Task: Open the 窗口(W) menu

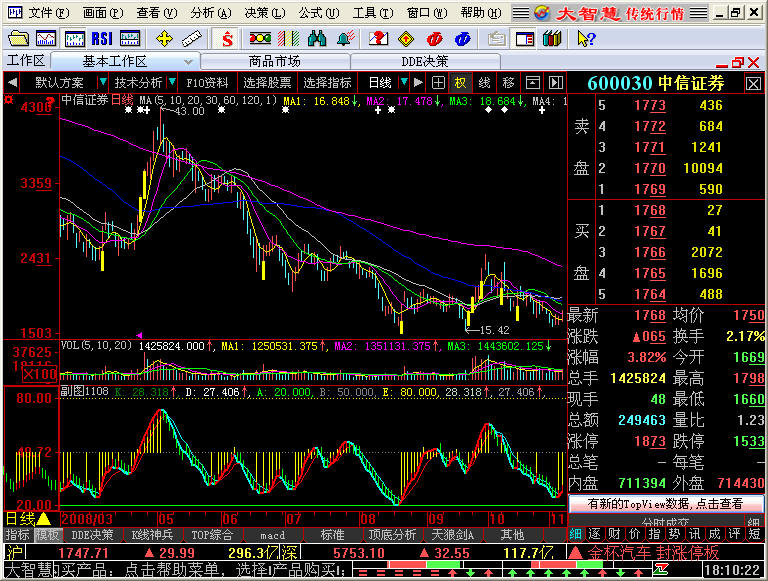Action: (x=426, y=13)
